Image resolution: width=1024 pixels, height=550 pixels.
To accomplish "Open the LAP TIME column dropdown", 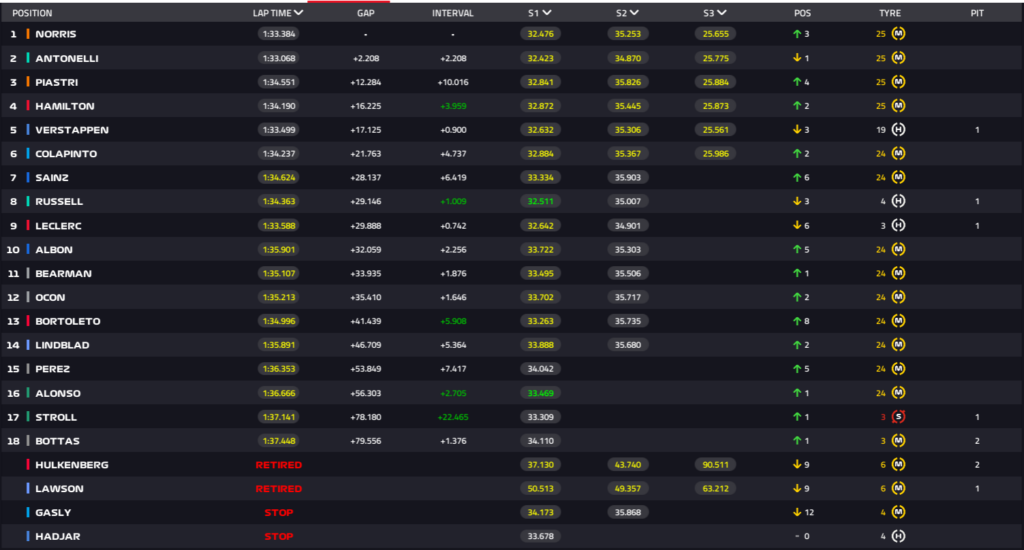I will click(298, 13).
